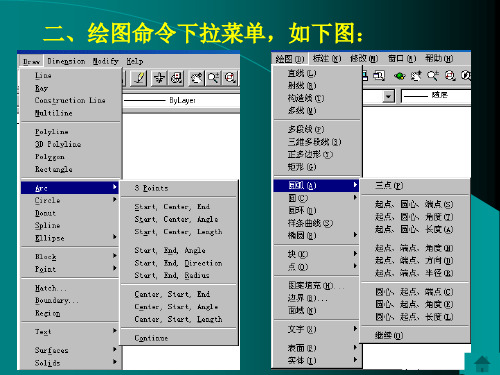Choose Donut from the Draw menu

(x=70, y=213)
